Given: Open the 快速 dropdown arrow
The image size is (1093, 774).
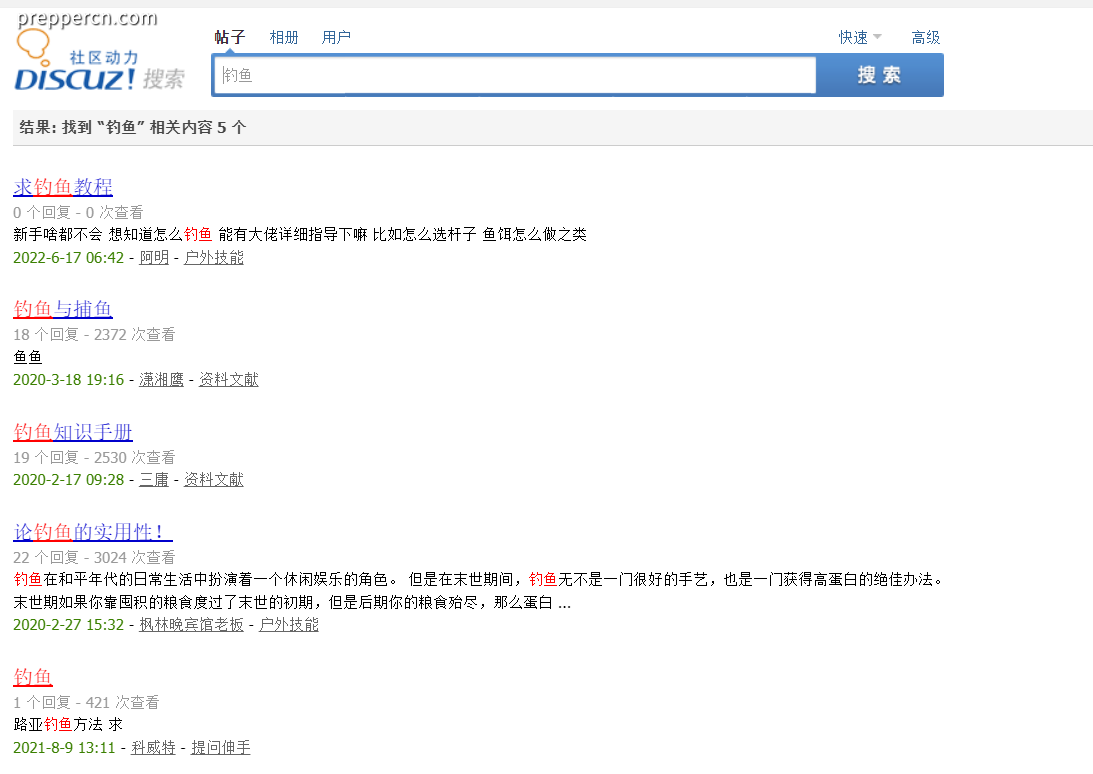Looking at the screenshot, I should pyautogui.click(x=878, y=37).
